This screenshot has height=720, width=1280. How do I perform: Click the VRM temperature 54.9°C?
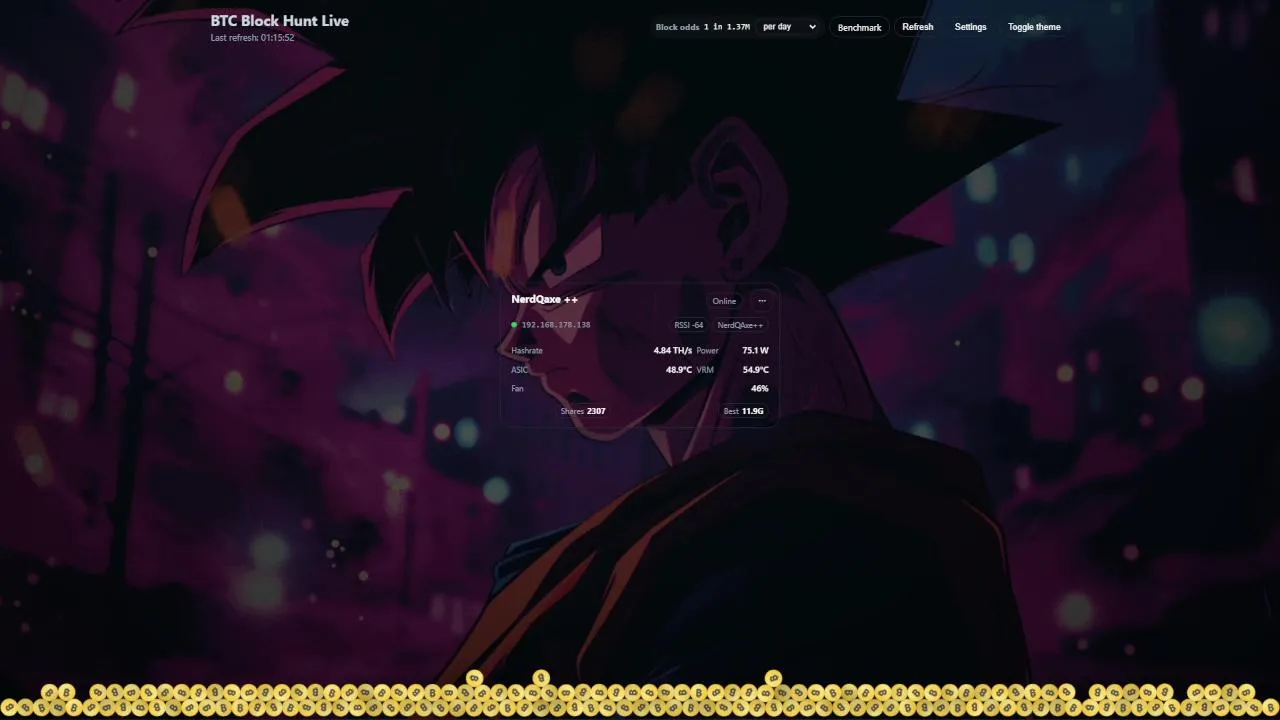(x=755, y=370)
